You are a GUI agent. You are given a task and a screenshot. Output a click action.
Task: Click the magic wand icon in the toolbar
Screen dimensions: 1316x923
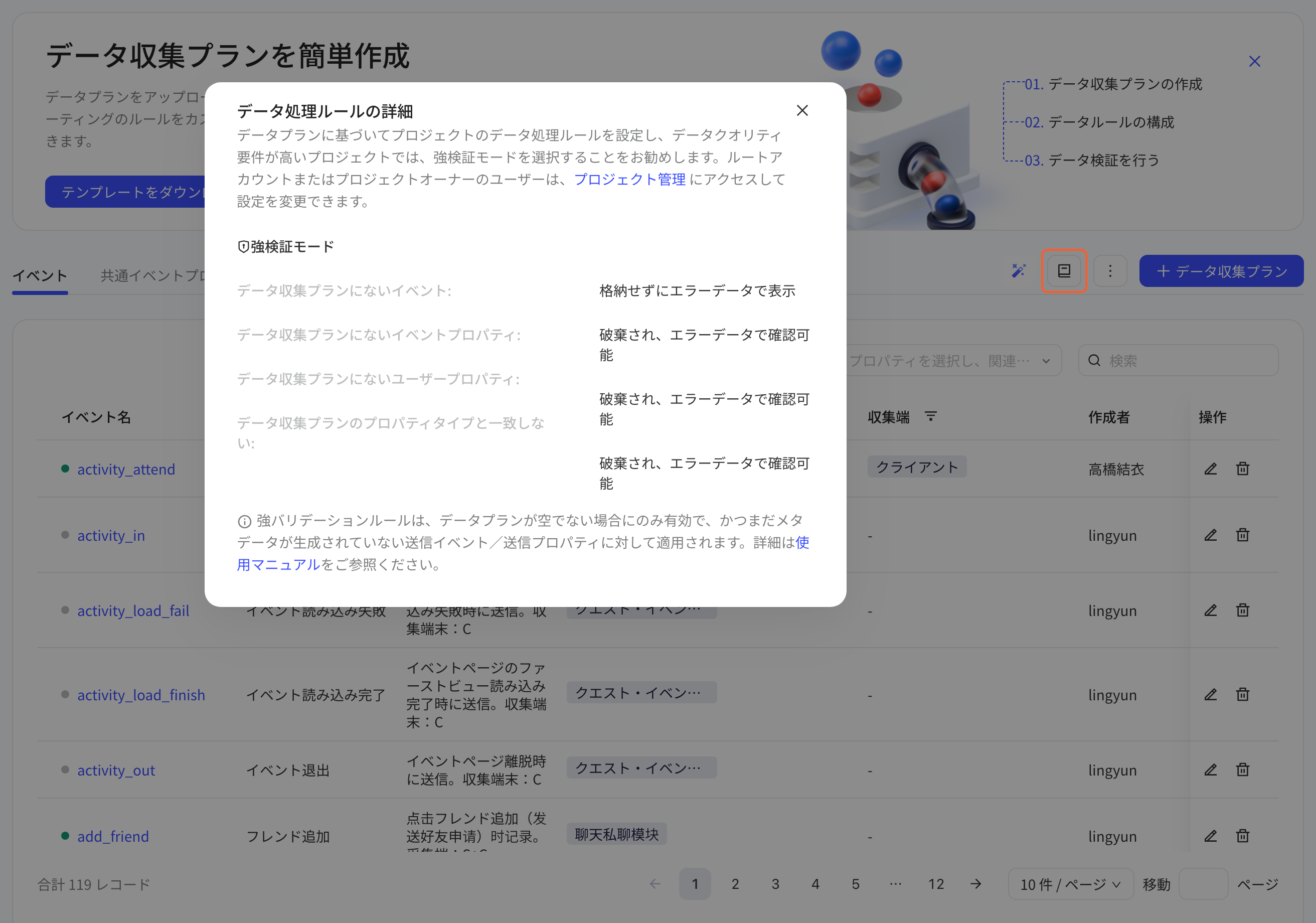tap(1019, 270)
